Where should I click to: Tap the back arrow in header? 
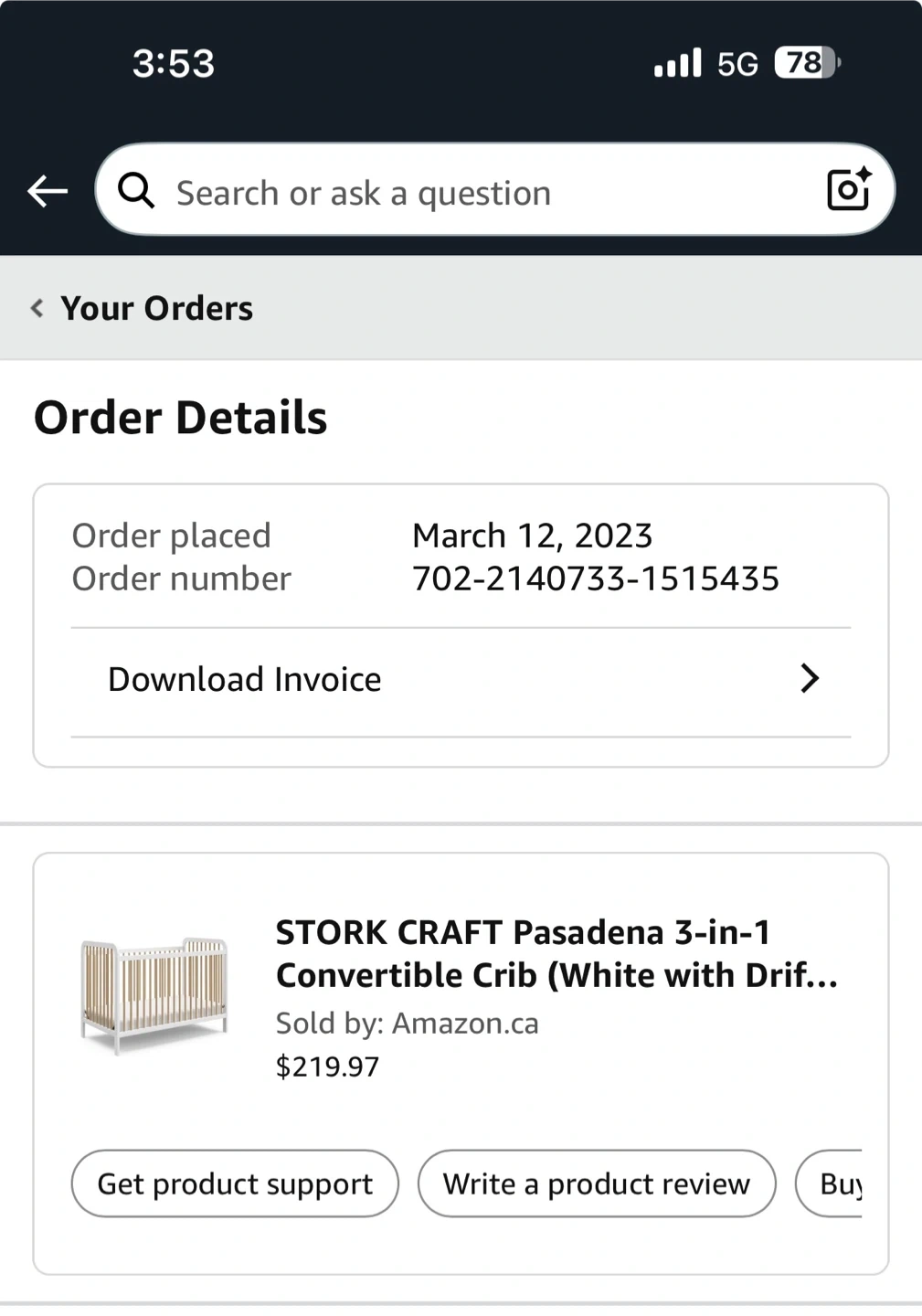tap(48, 191)
